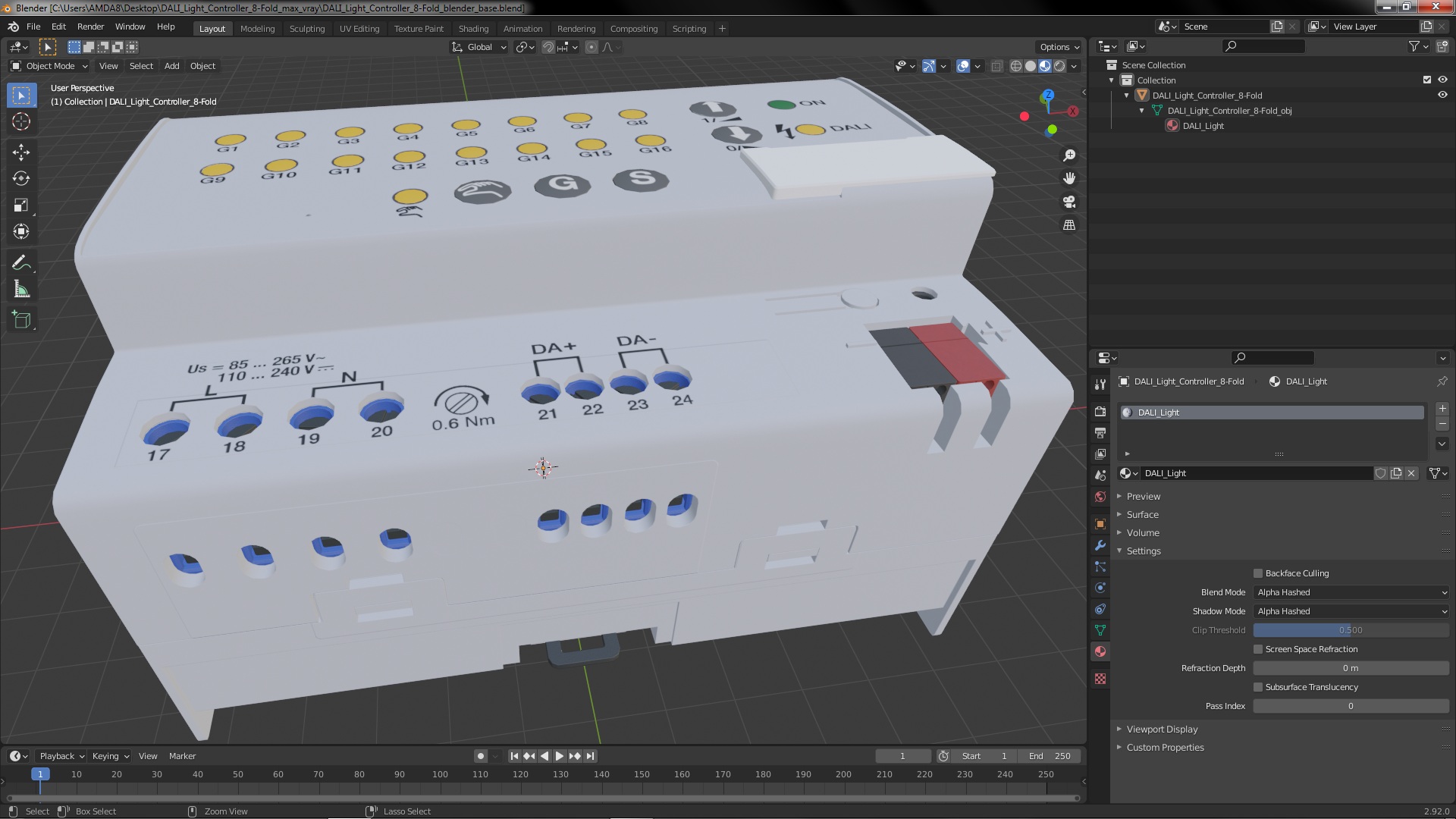
Task: Click the pan view hand icon
Action: click(1069, 178)
